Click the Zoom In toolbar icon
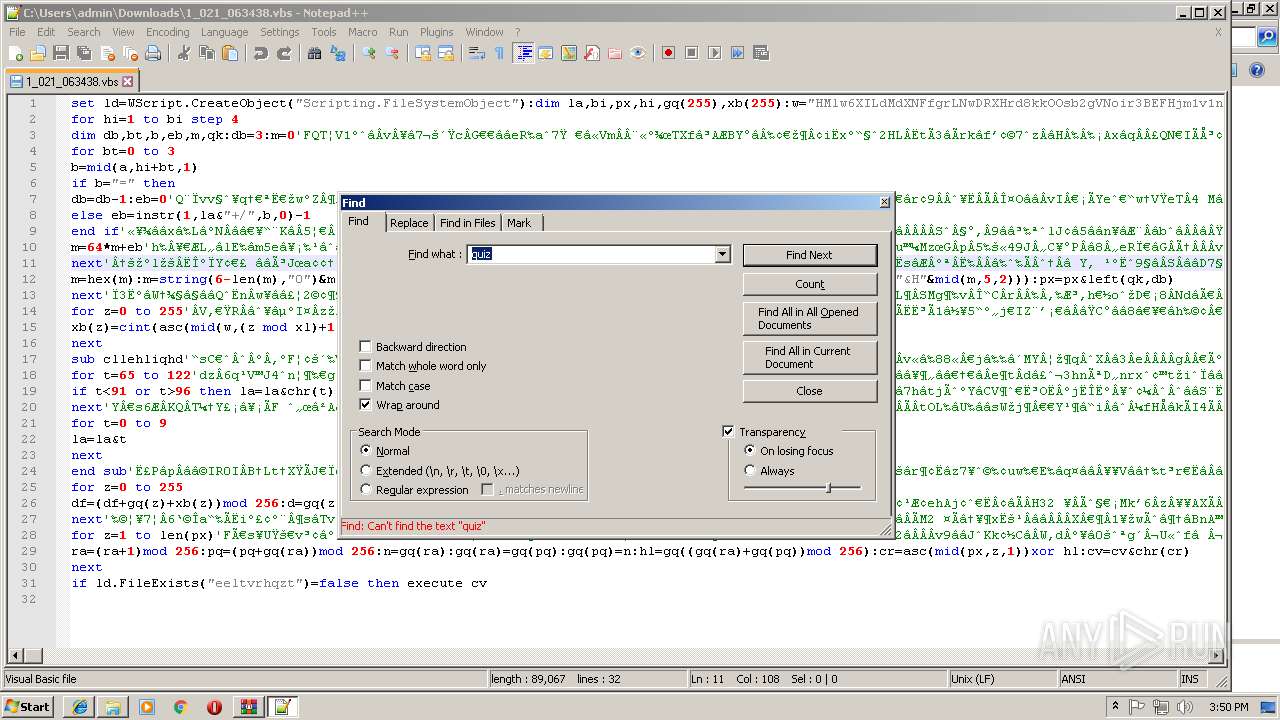1280x720 pixels. point(369,53)
